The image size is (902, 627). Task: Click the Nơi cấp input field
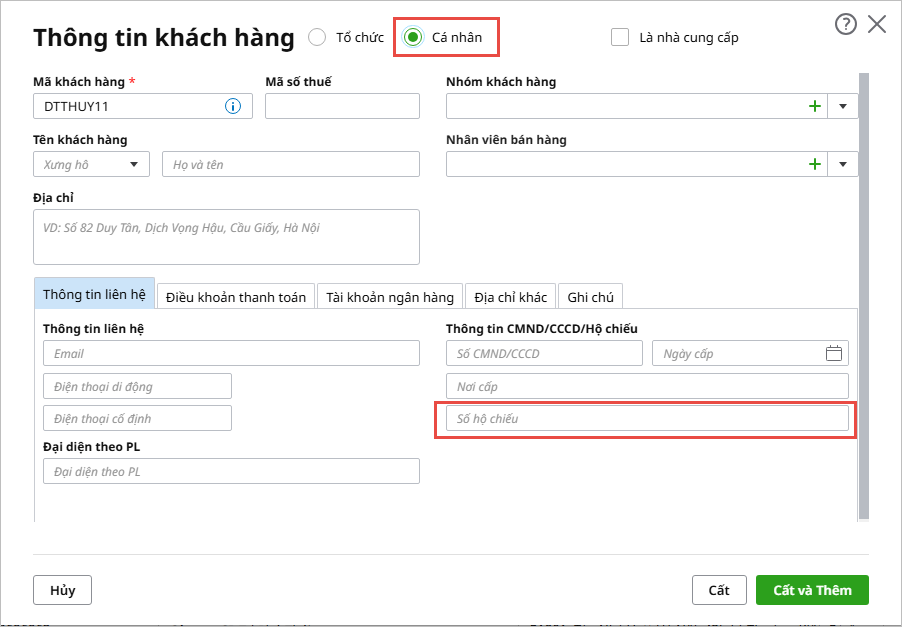[x=647, y=386]
